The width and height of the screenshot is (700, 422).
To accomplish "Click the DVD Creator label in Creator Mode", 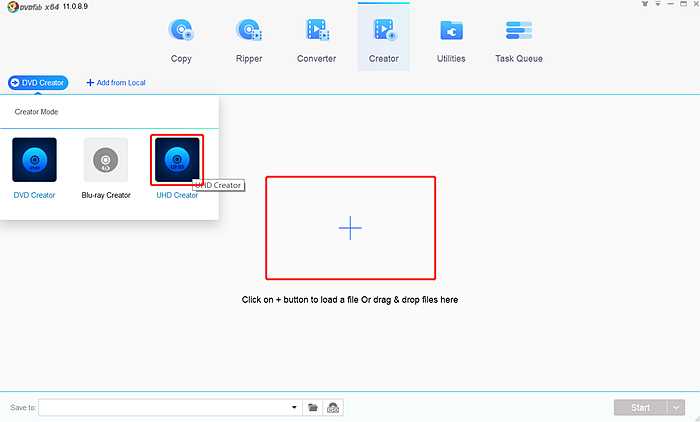I will pos(34,195).
